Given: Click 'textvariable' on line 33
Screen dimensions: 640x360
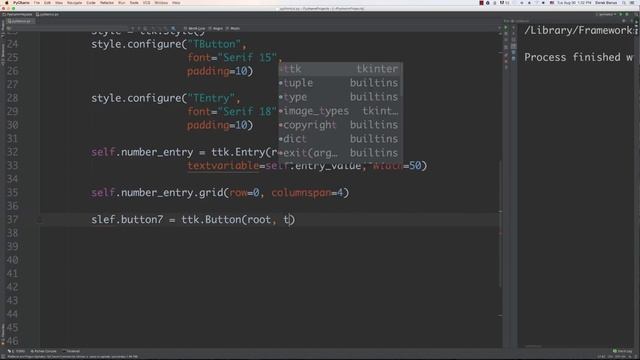Looking at the screenshot, I should tap(223, 166).
